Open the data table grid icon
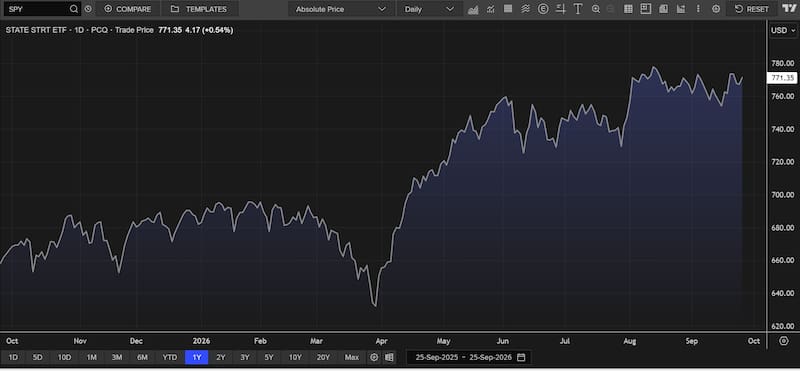This screenshot has height=371, width=800. pyautogui.click(x=629, y=9)
